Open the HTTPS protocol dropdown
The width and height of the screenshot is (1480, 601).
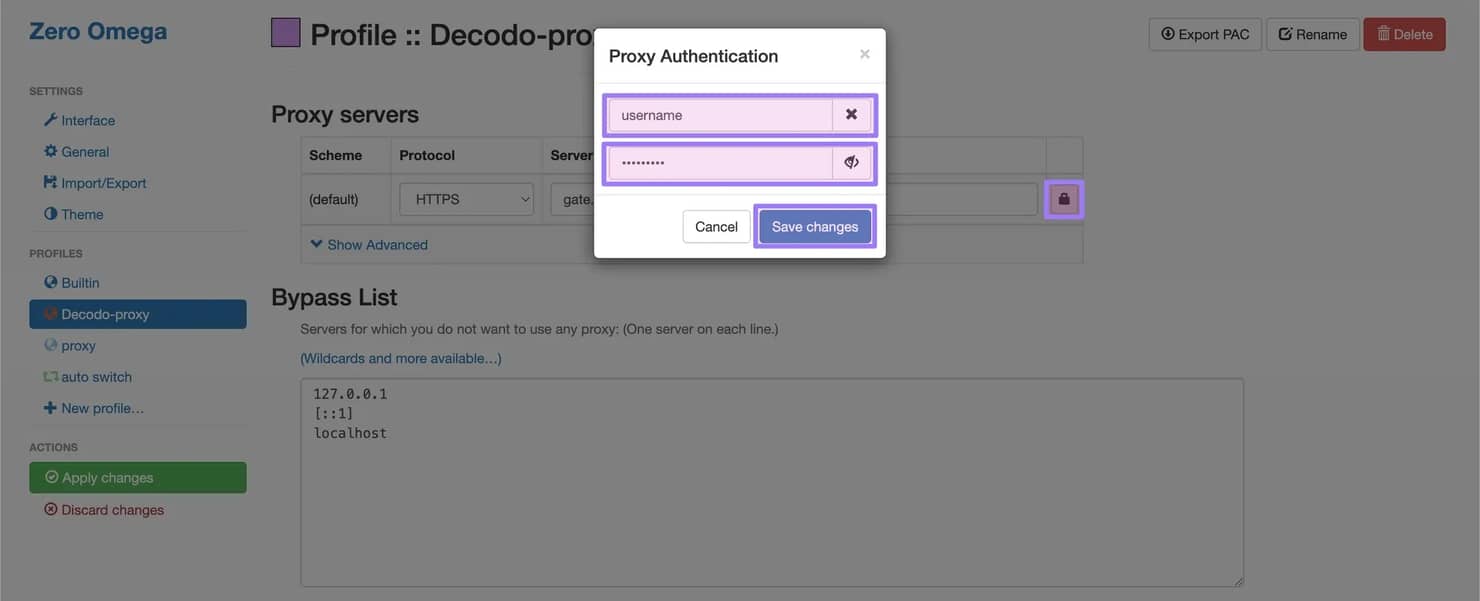point(467,199)
